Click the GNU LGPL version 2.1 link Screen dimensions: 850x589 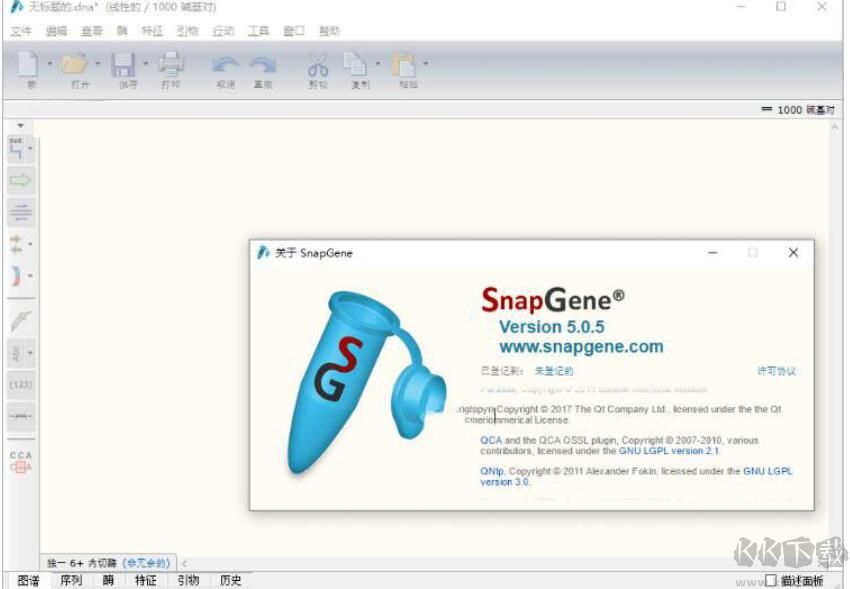(669, 451)
